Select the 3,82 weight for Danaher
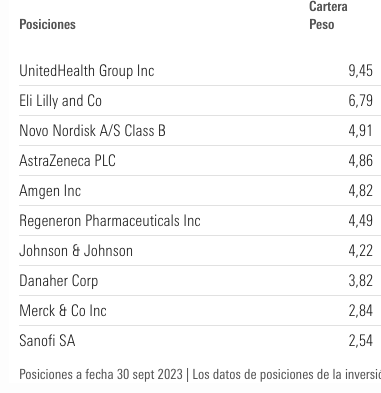 360,281
